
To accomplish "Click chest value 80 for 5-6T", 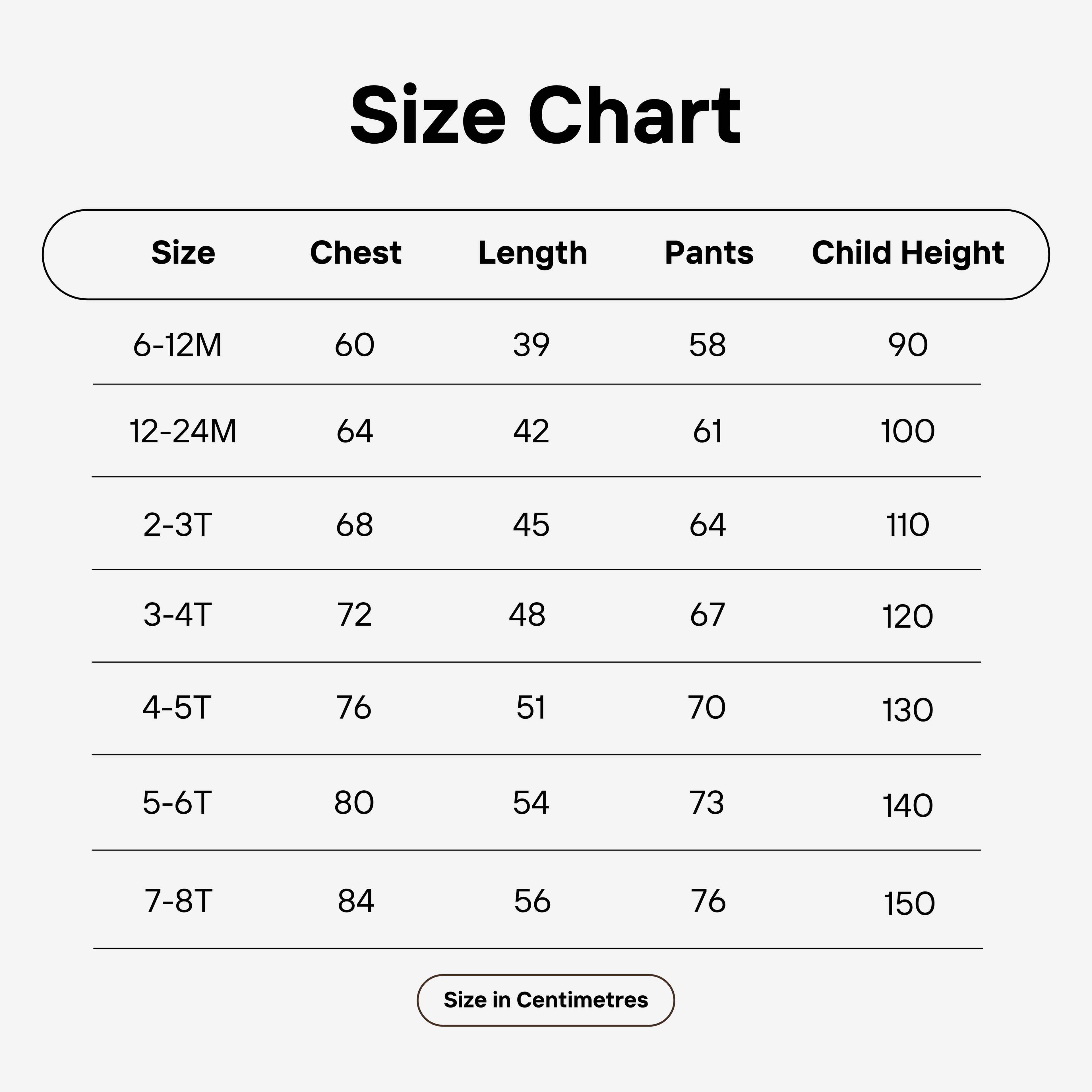I will (354, 803).
